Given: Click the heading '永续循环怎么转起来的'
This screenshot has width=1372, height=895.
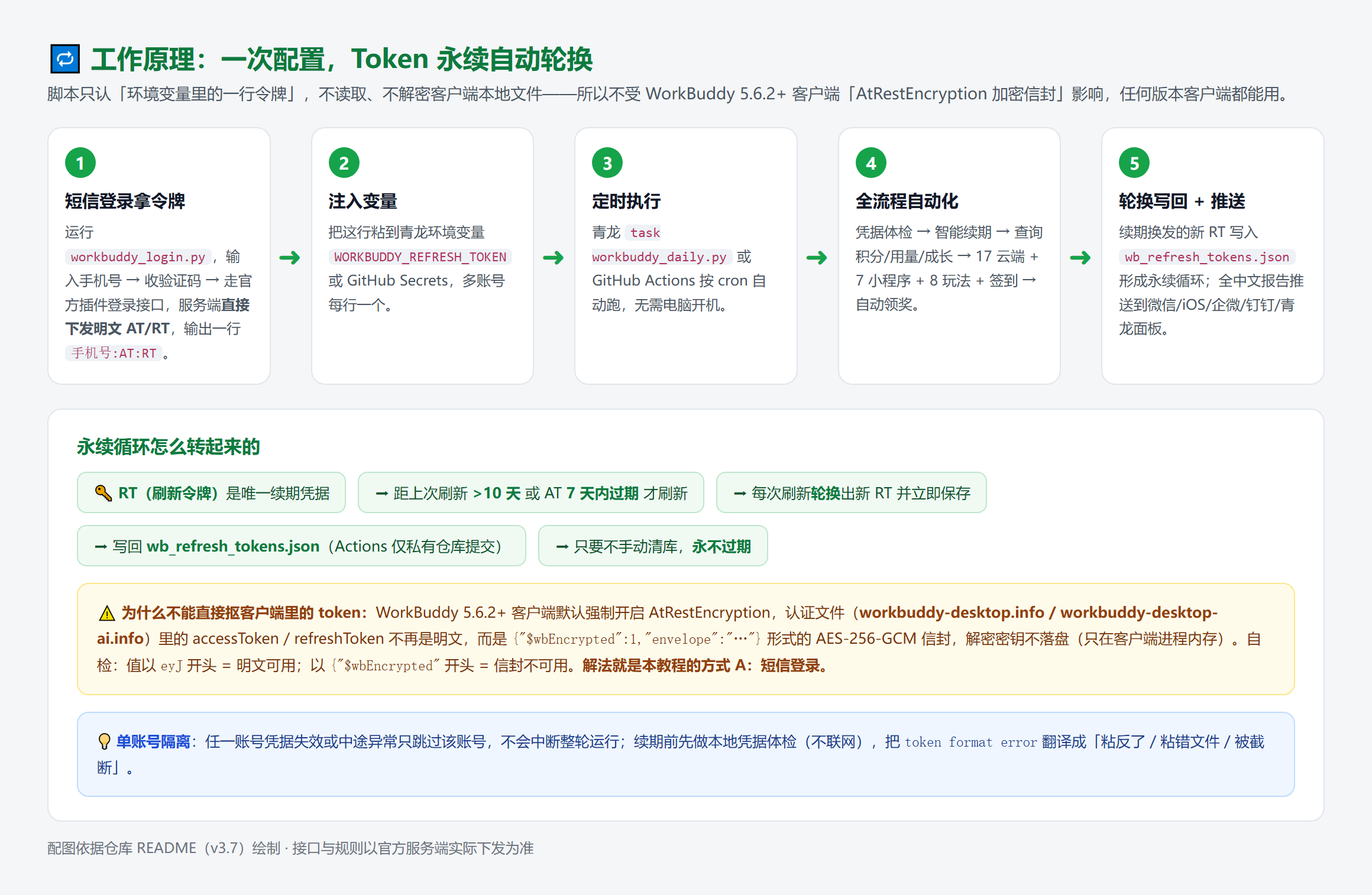Looking at the screenshot, I should click(x=169, y=447).
